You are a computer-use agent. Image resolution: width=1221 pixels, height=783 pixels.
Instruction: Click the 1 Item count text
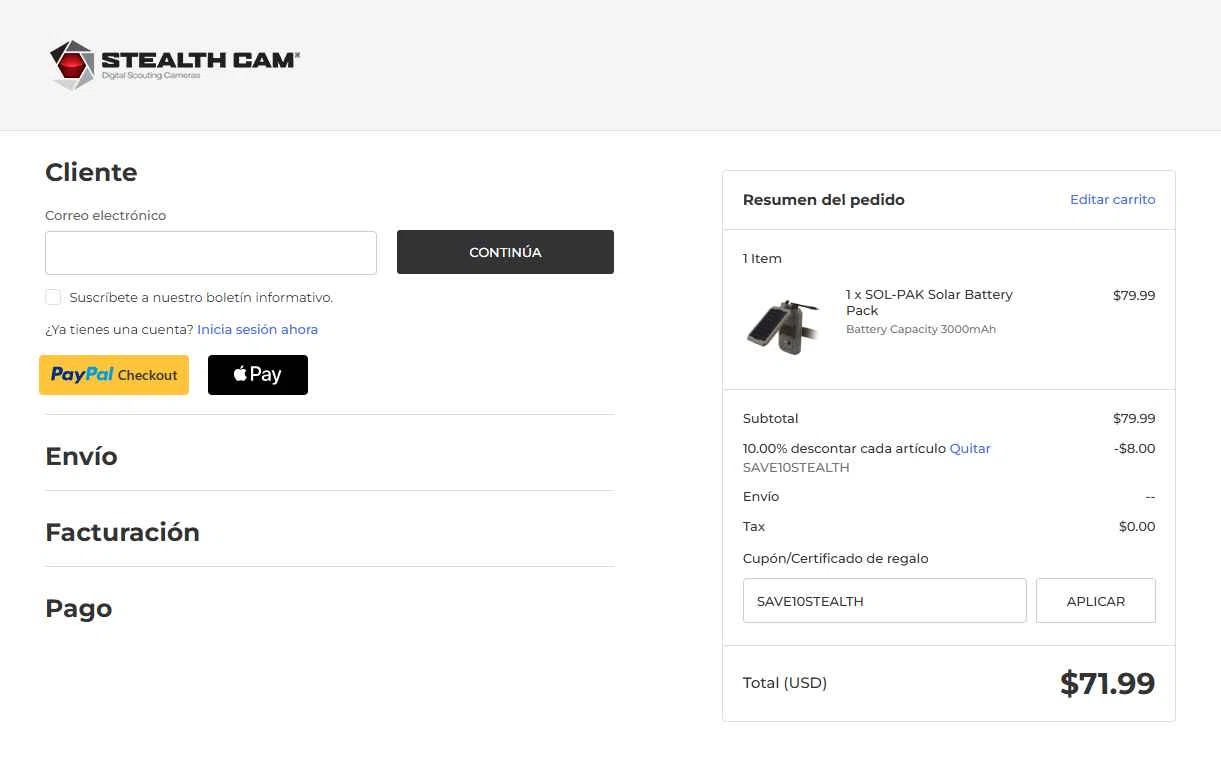[762, 258]
